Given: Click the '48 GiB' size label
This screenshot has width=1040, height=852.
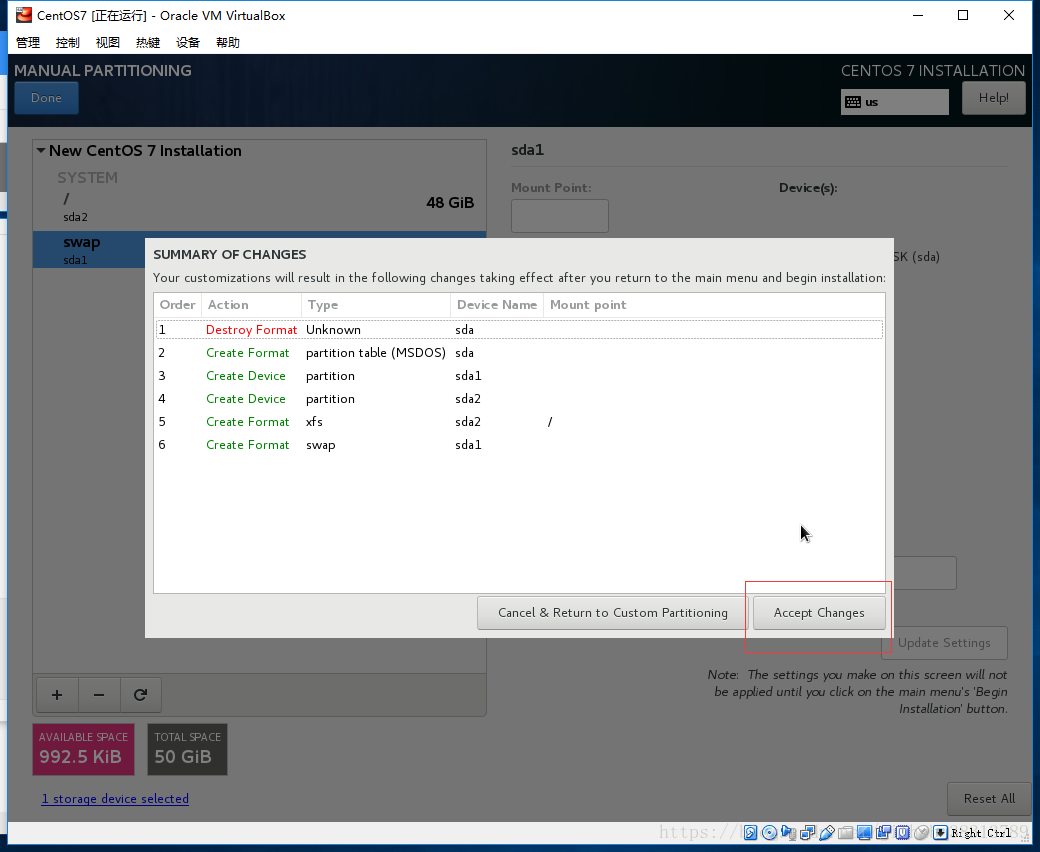Looking at the screenshot, I should [450, 203].
